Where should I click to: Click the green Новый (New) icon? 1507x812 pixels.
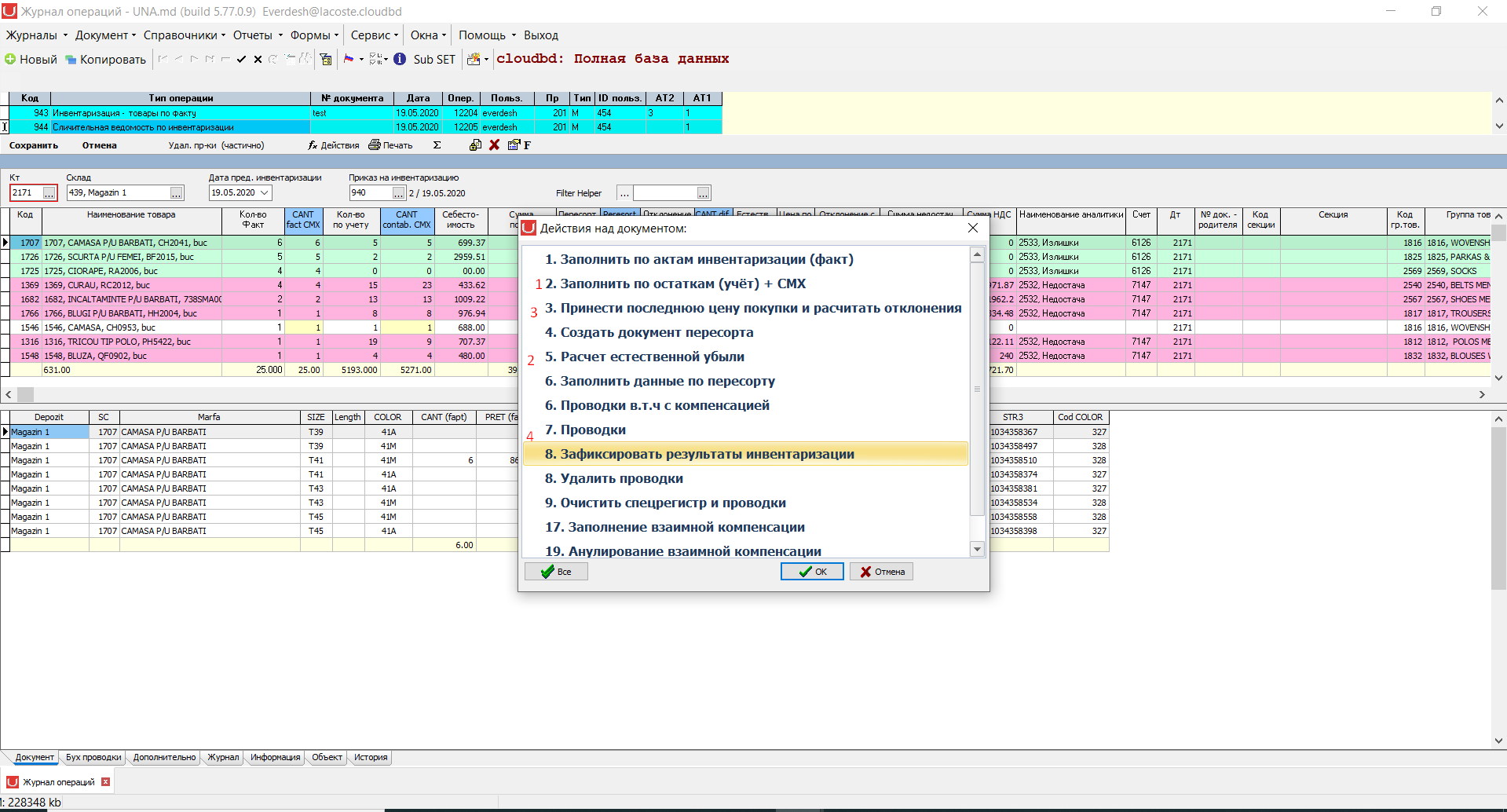coord(10,59)
